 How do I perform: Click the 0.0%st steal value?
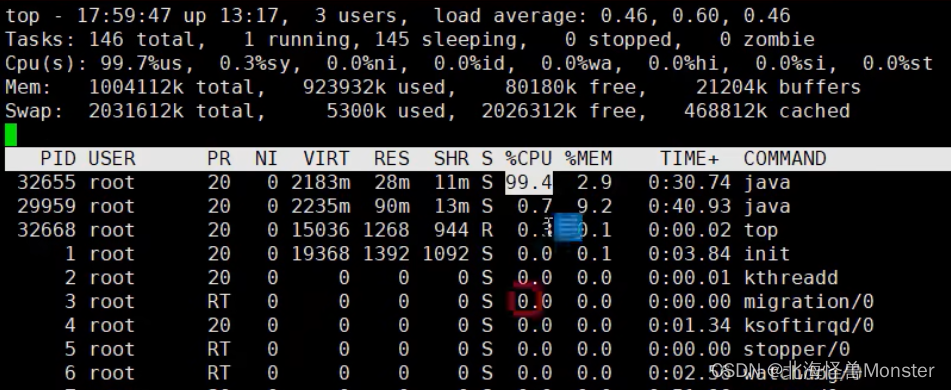click(x=898, y=63)
